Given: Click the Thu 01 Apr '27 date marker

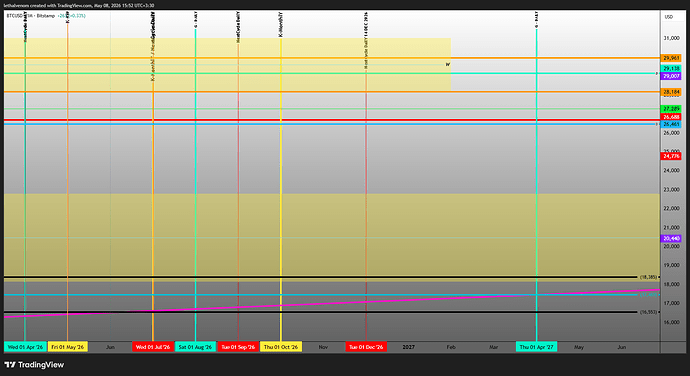Looking at the screenshot, I should click(x=536, y=347).
